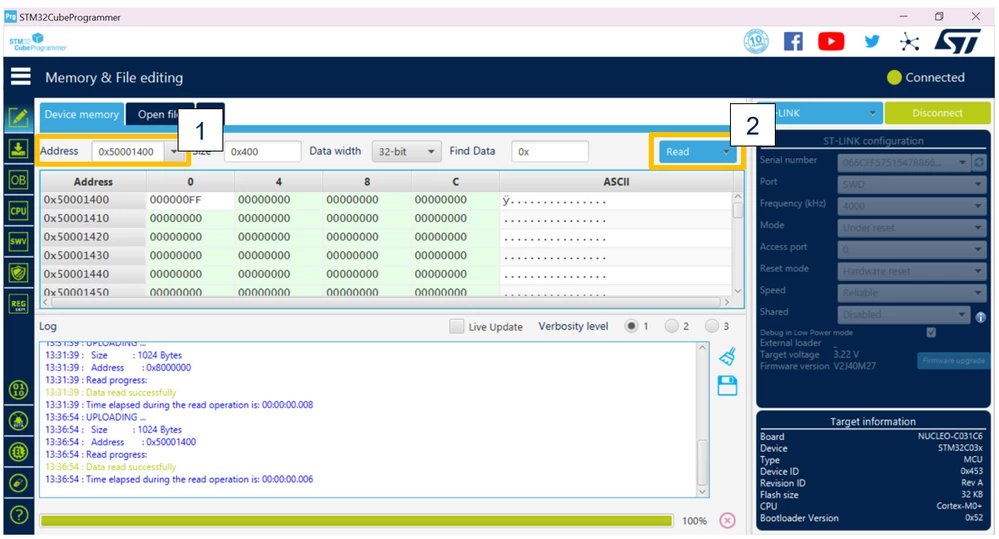Expand the Address field dropdown arrow
This screenshot has width=999, height=539.
click(x=173, y=152)
